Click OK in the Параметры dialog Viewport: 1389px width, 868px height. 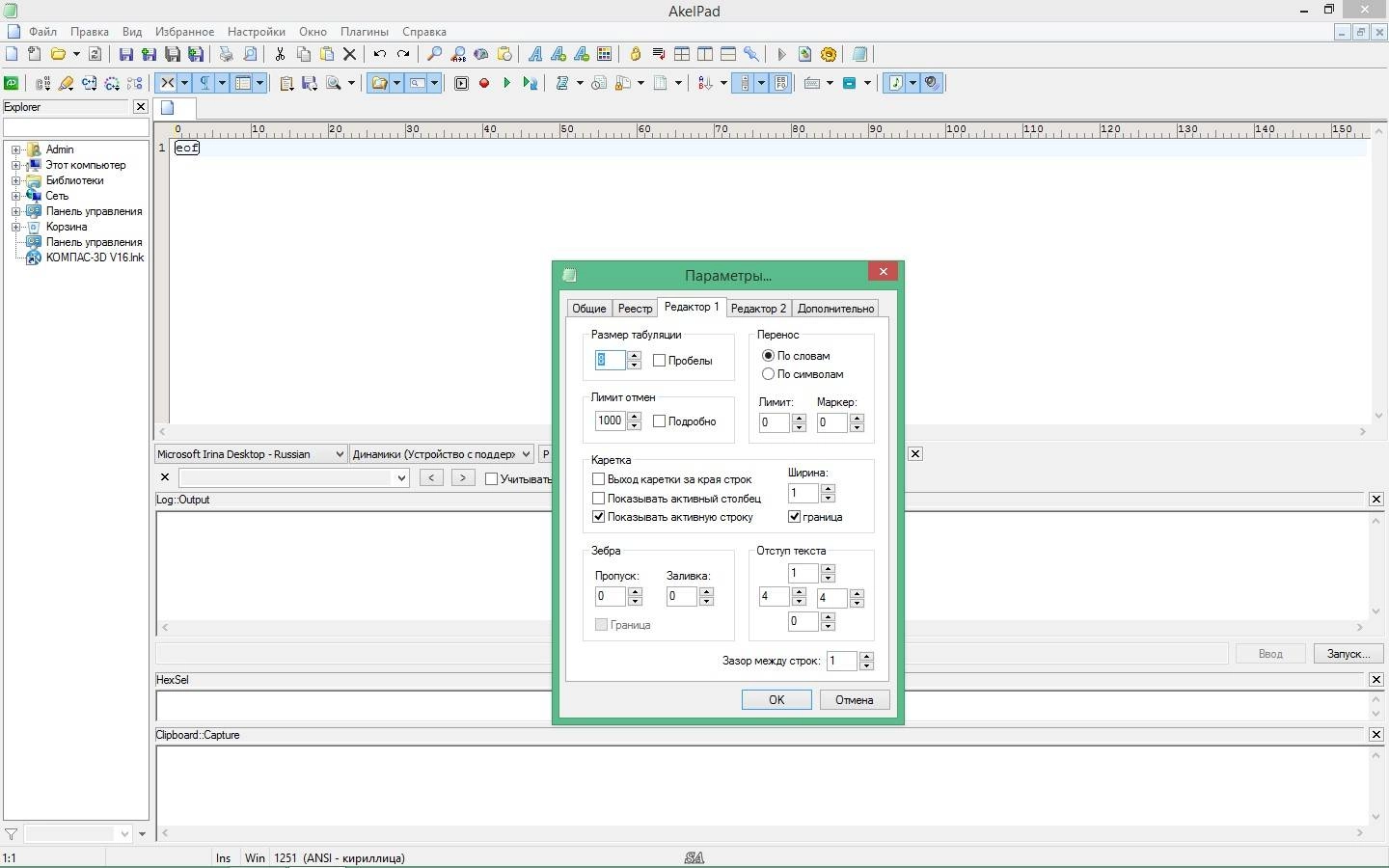(x=776, y=700)
